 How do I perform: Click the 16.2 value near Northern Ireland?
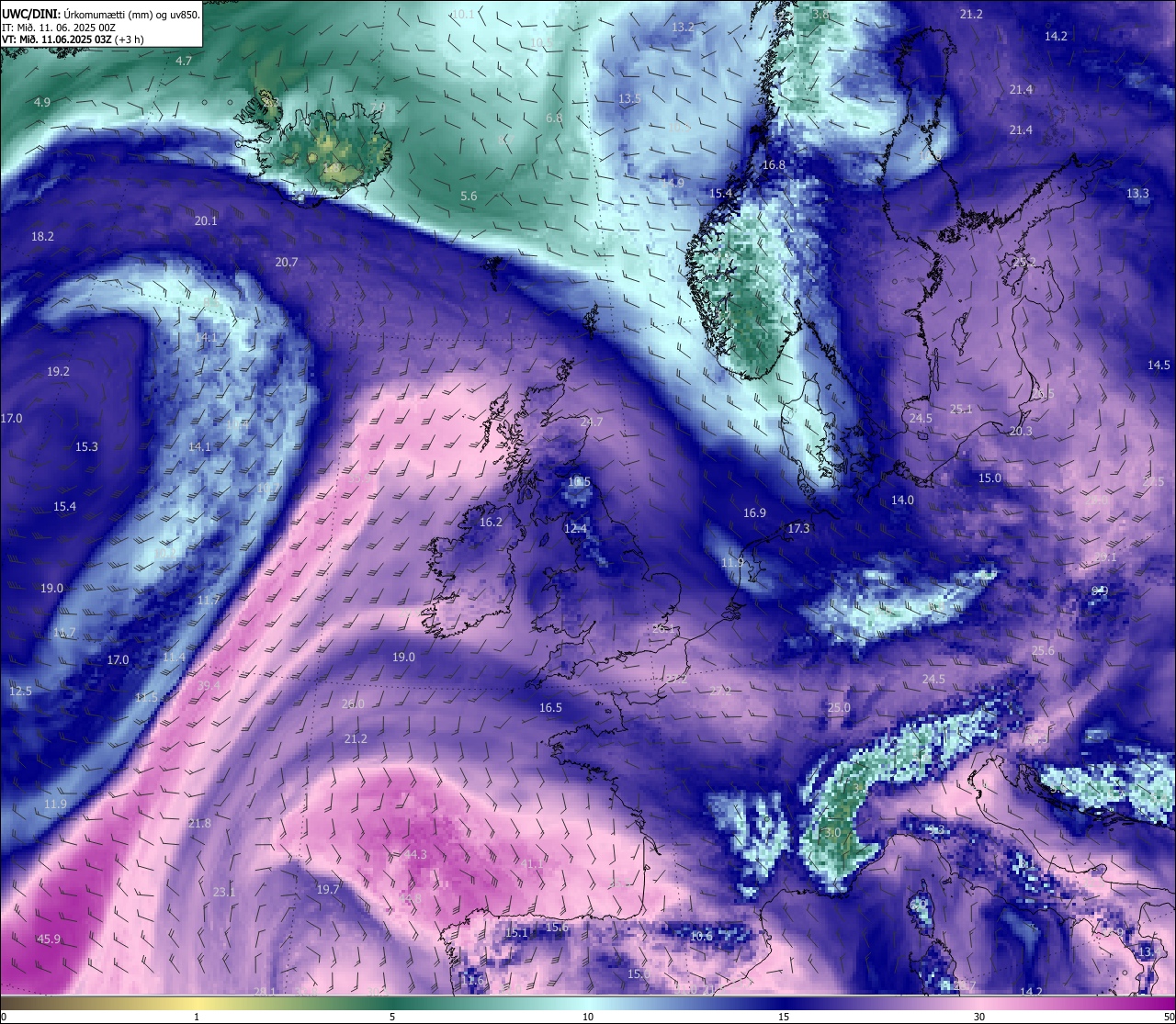click(491, 522)
